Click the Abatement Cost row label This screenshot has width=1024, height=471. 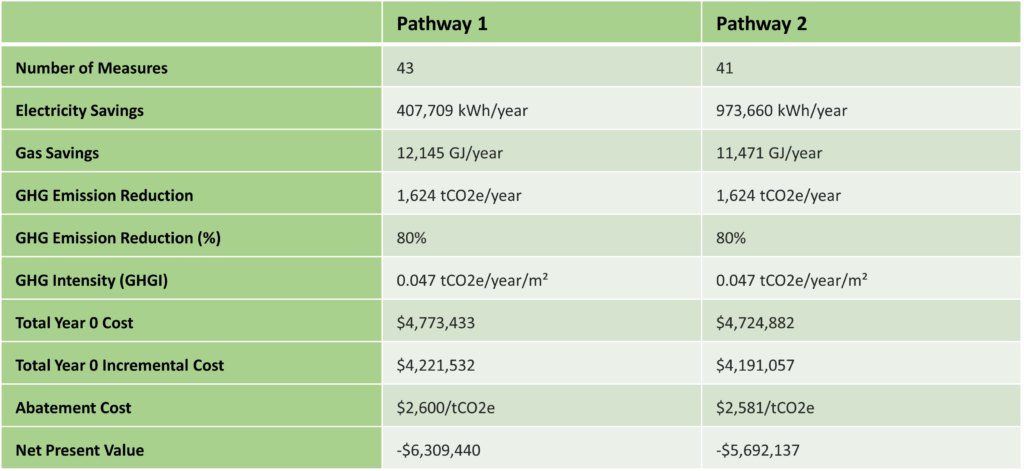[73, 408]
